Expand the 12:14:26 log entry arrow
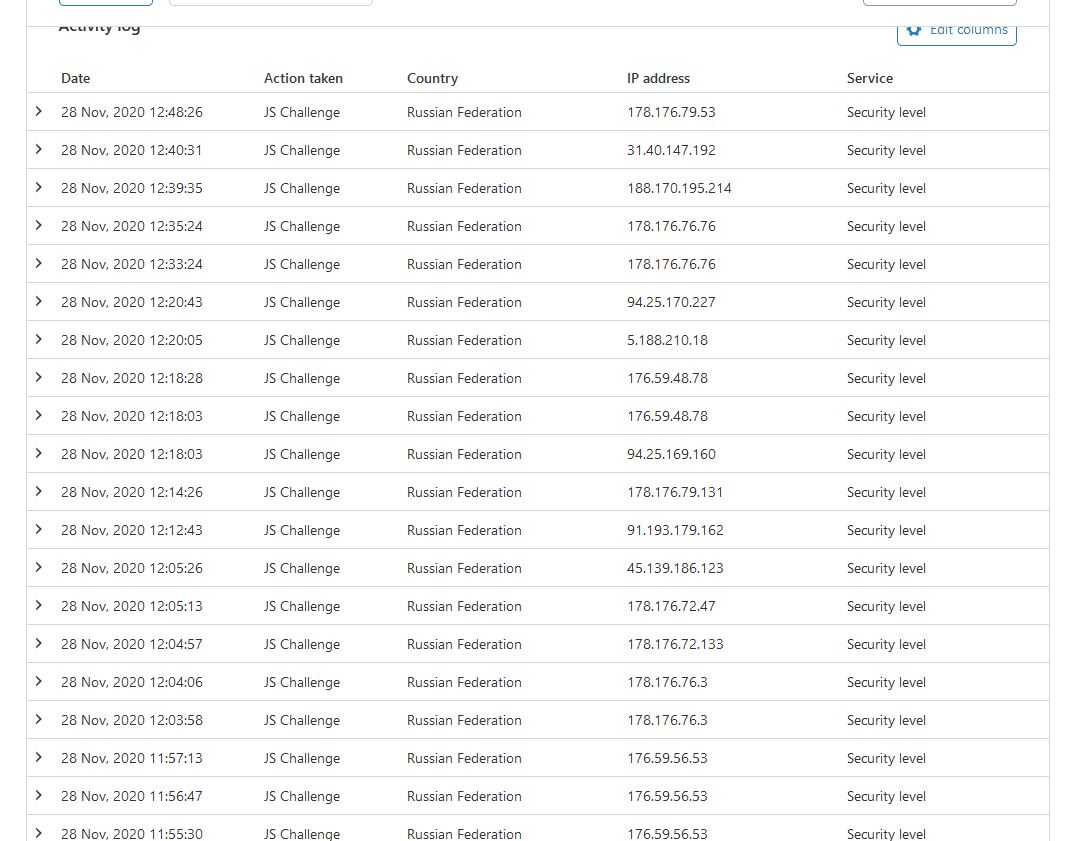1092x841 pixels. [39, 492]
